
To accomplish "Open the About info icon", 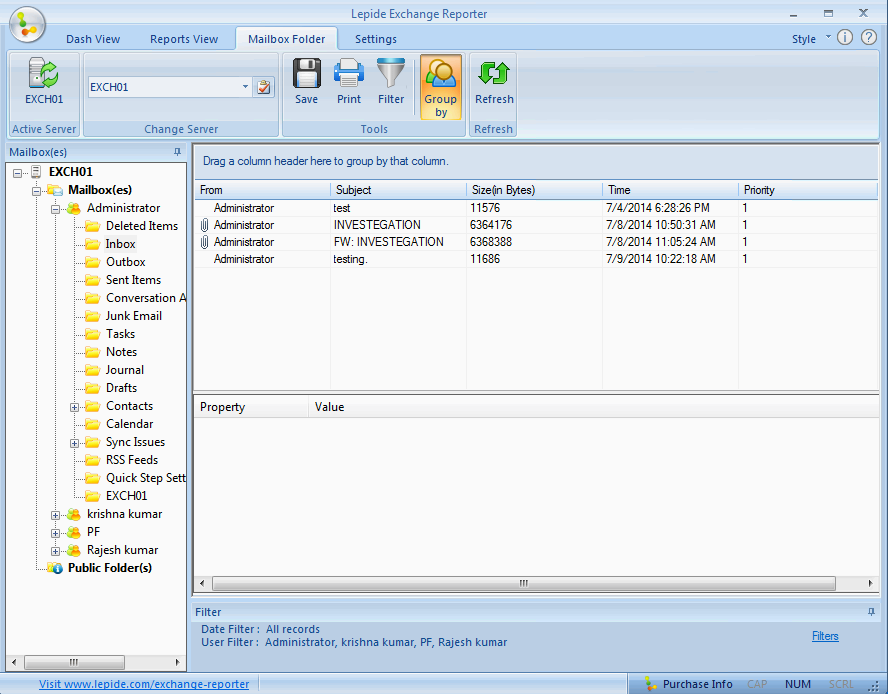I will tap(844, 37).
